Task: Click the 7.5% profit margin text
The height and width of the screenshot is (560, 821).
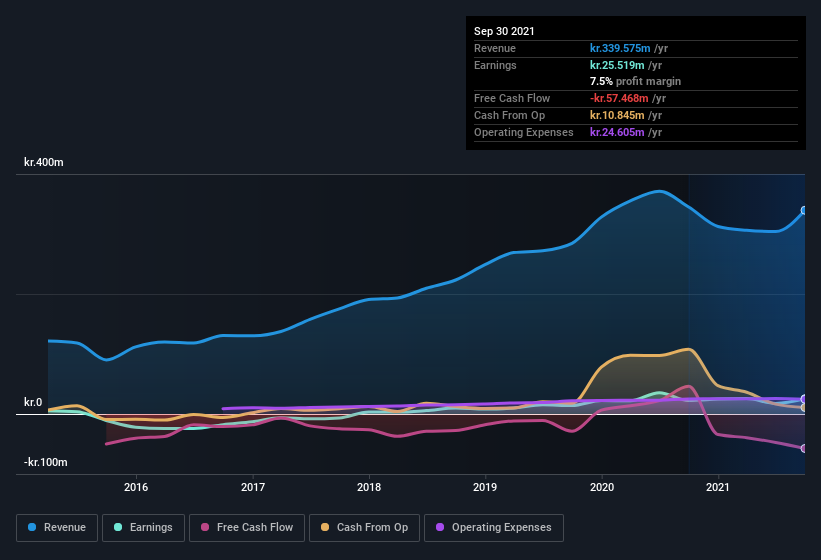Action: click(635, 81)
